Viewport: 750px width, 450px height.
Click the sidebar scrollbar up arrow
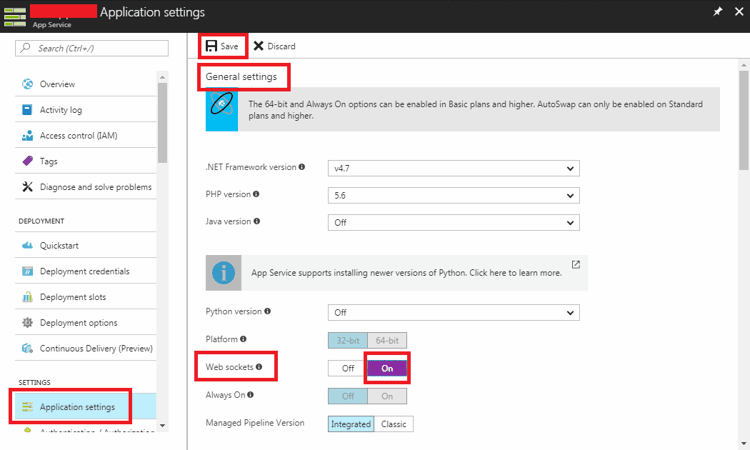(162, 77)
